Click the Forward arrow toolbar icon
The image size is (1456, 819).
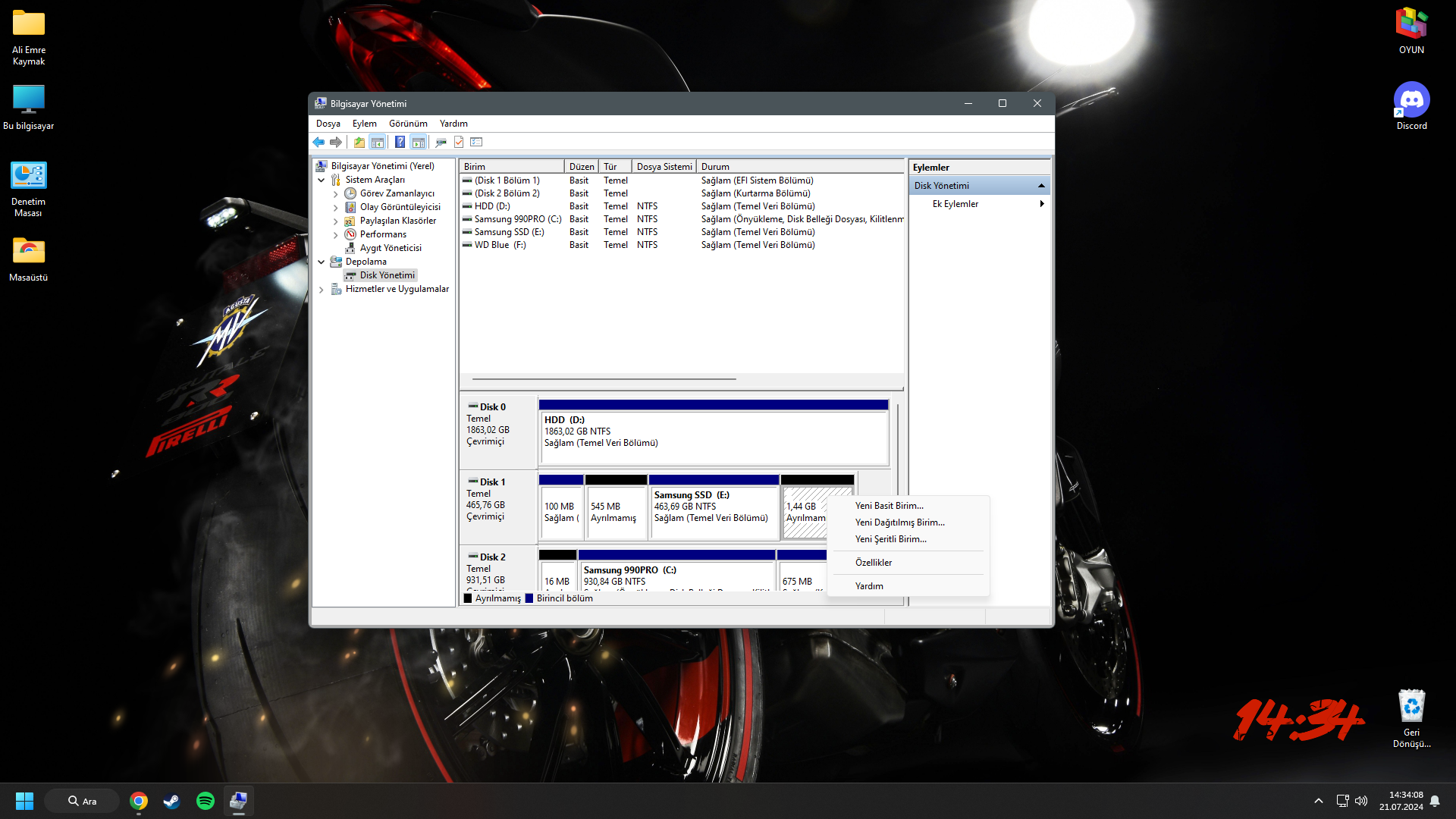tap(336, 142)
